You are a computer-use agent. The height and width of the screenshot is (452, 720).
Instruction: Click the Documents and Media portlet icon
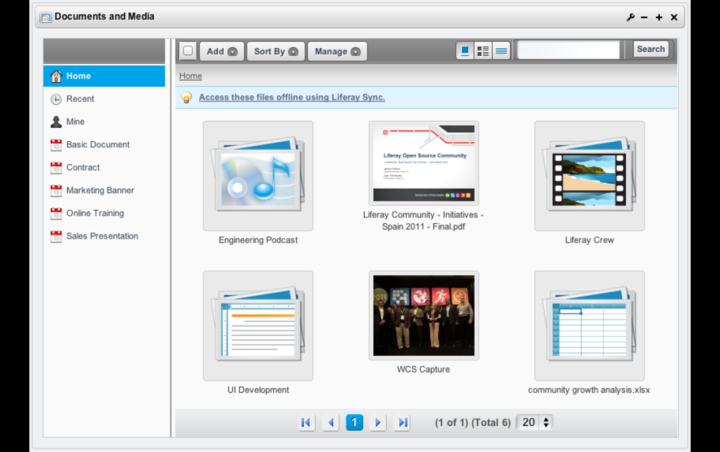[x=45, y=17]
